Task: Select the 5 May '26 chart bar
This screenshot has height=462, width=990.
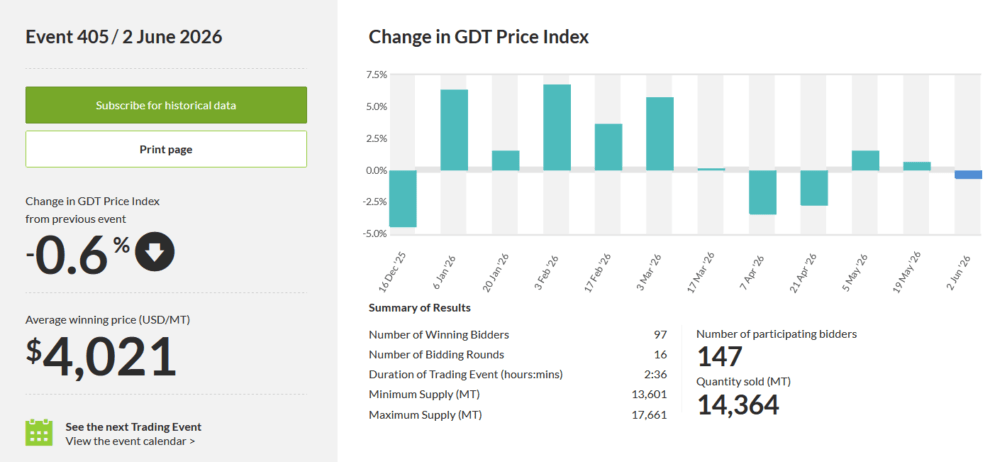Action: (x=866, y=160)
